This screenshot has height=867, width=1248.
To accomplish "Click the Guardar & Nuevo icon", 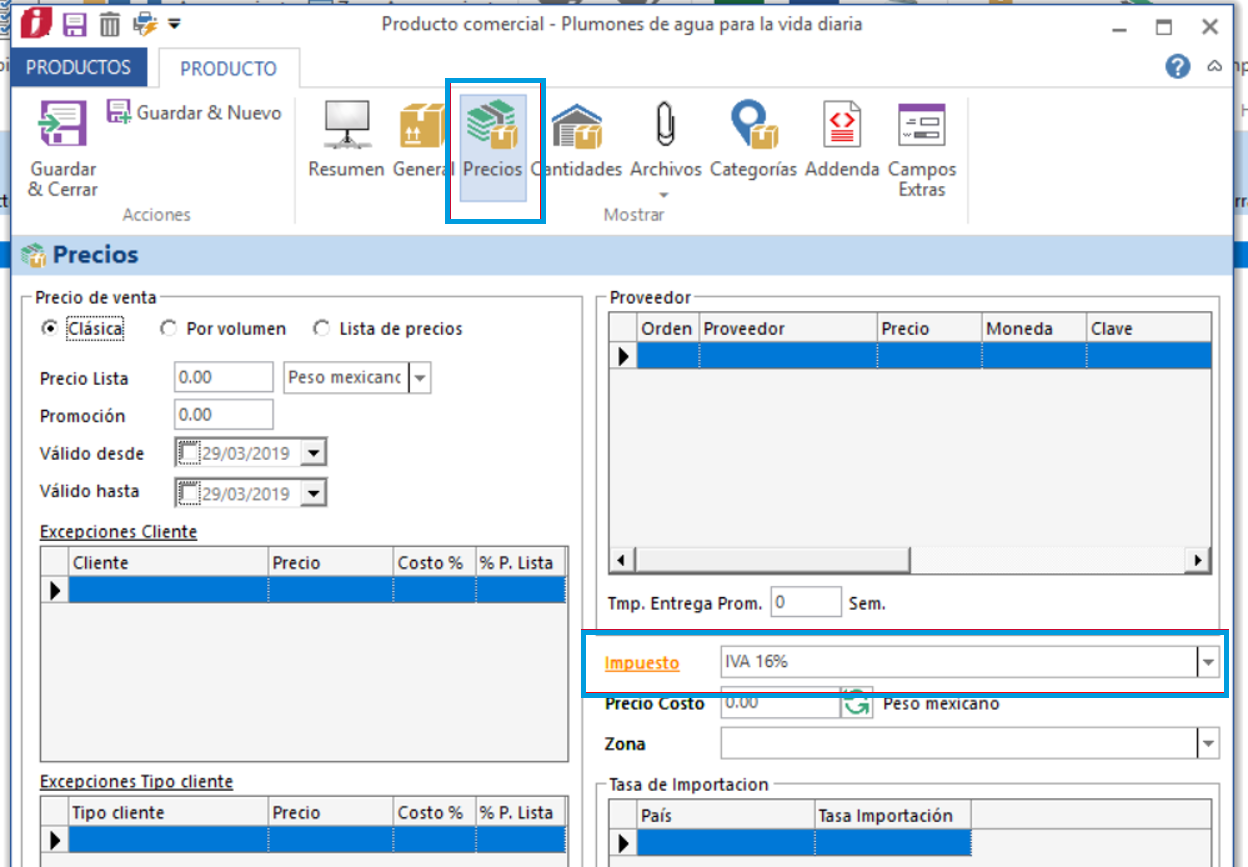I will click(120, 112).
